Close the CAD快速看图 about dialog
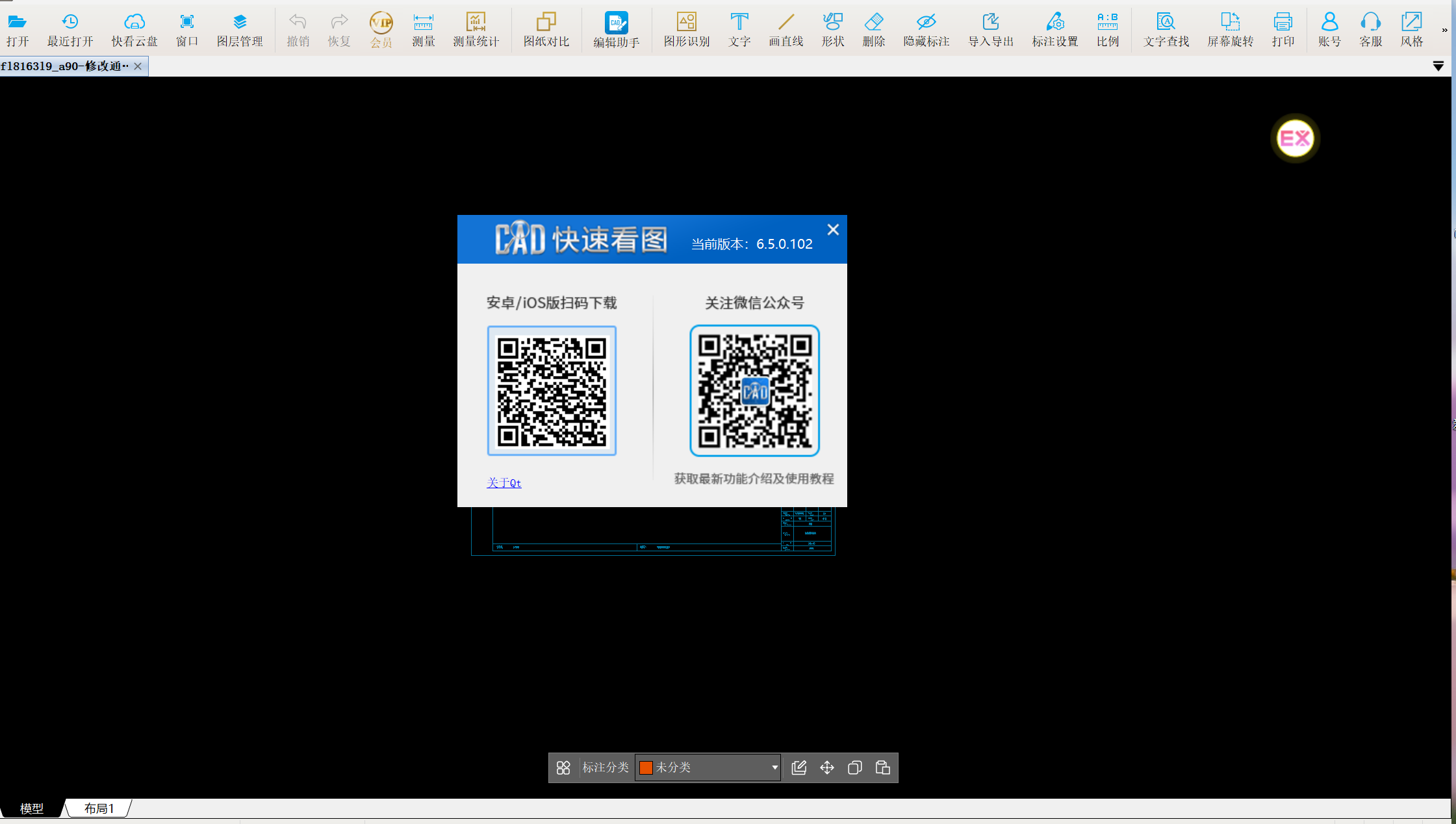The height and width of the screenshot is (824, 1456). click(x=833, y=230)
